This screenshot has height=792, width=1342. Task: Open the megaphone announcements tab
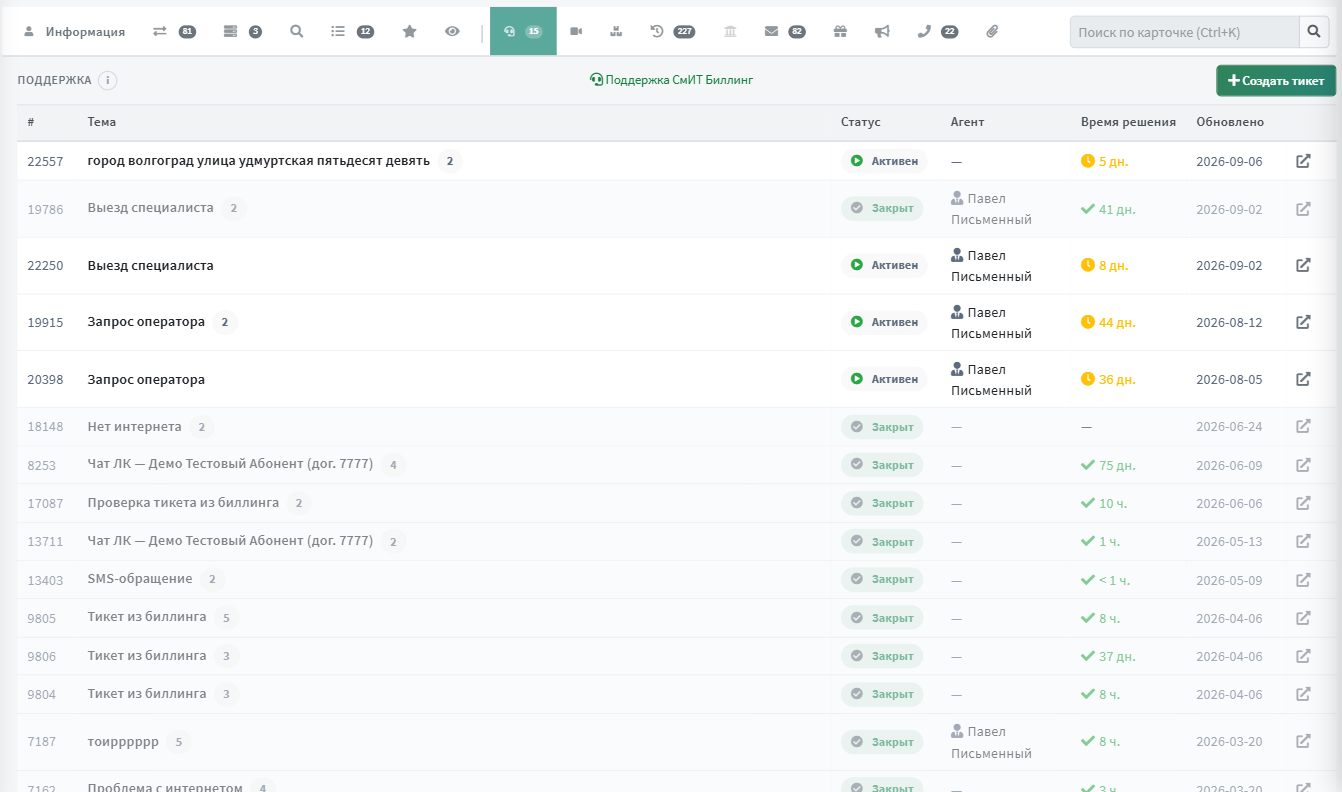coord(882,31)
